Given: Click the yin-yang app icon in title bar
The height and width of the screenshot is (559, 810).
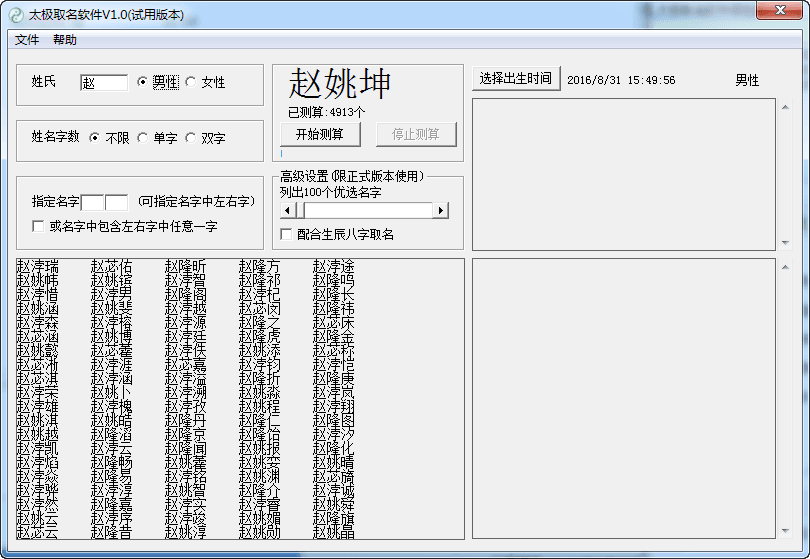Looking at the screenshot, I should [x=17, y=14].
